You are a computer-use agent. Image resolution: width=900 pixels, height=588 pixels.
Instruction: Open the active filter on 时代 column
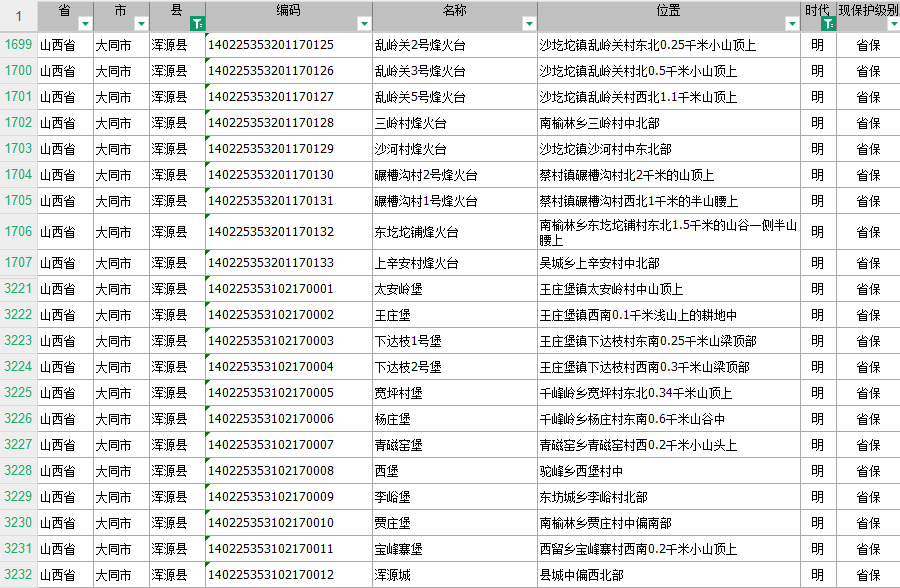point(828,24)
